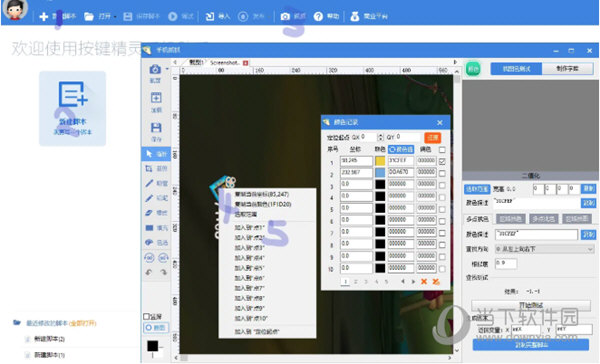Switch to the make font library tab
Viewport: 600px width, 364px height.
pos(567,69)
